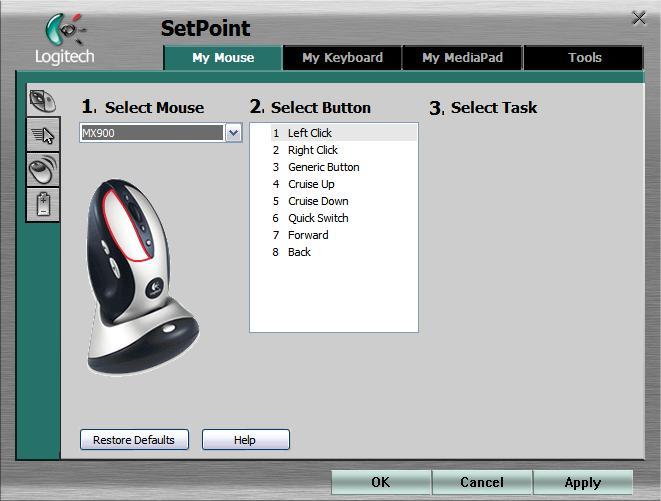Pick button 6 Quick Switch
Screen dimensions: 661x501
point(344,218)
